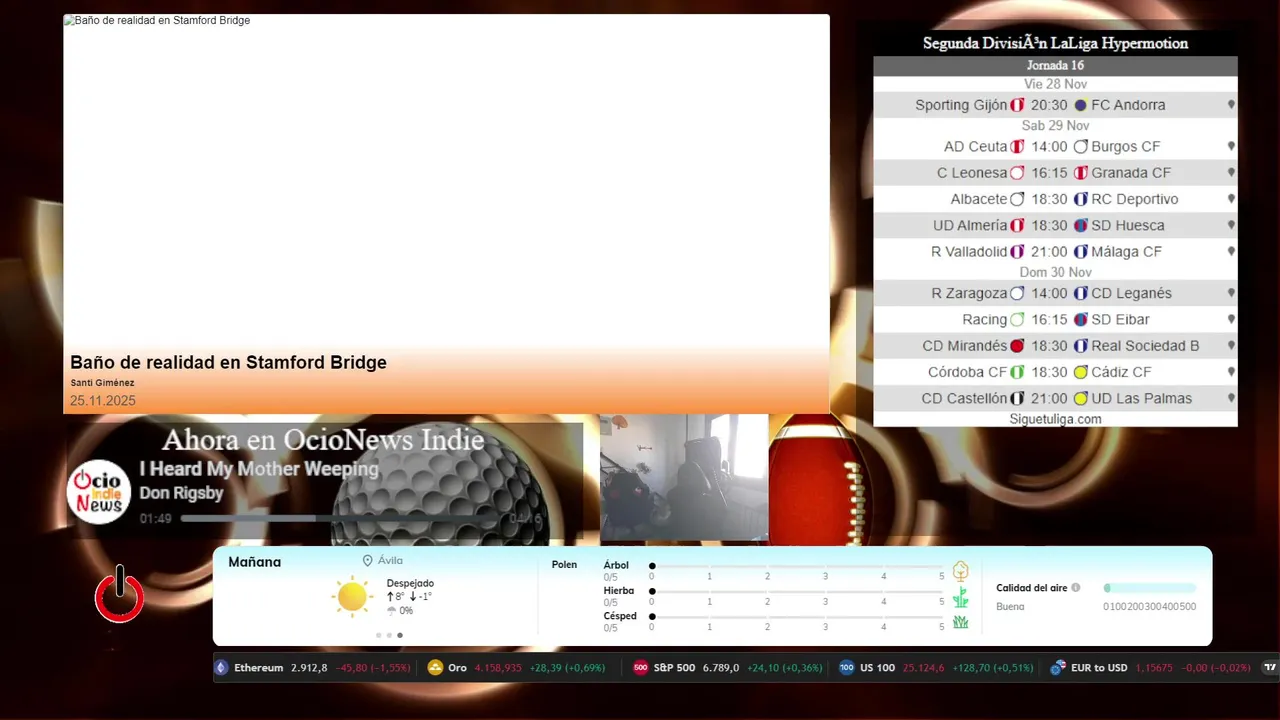
Task: Open the TradingView logo at ticker end
Action: coord(1271,668)
